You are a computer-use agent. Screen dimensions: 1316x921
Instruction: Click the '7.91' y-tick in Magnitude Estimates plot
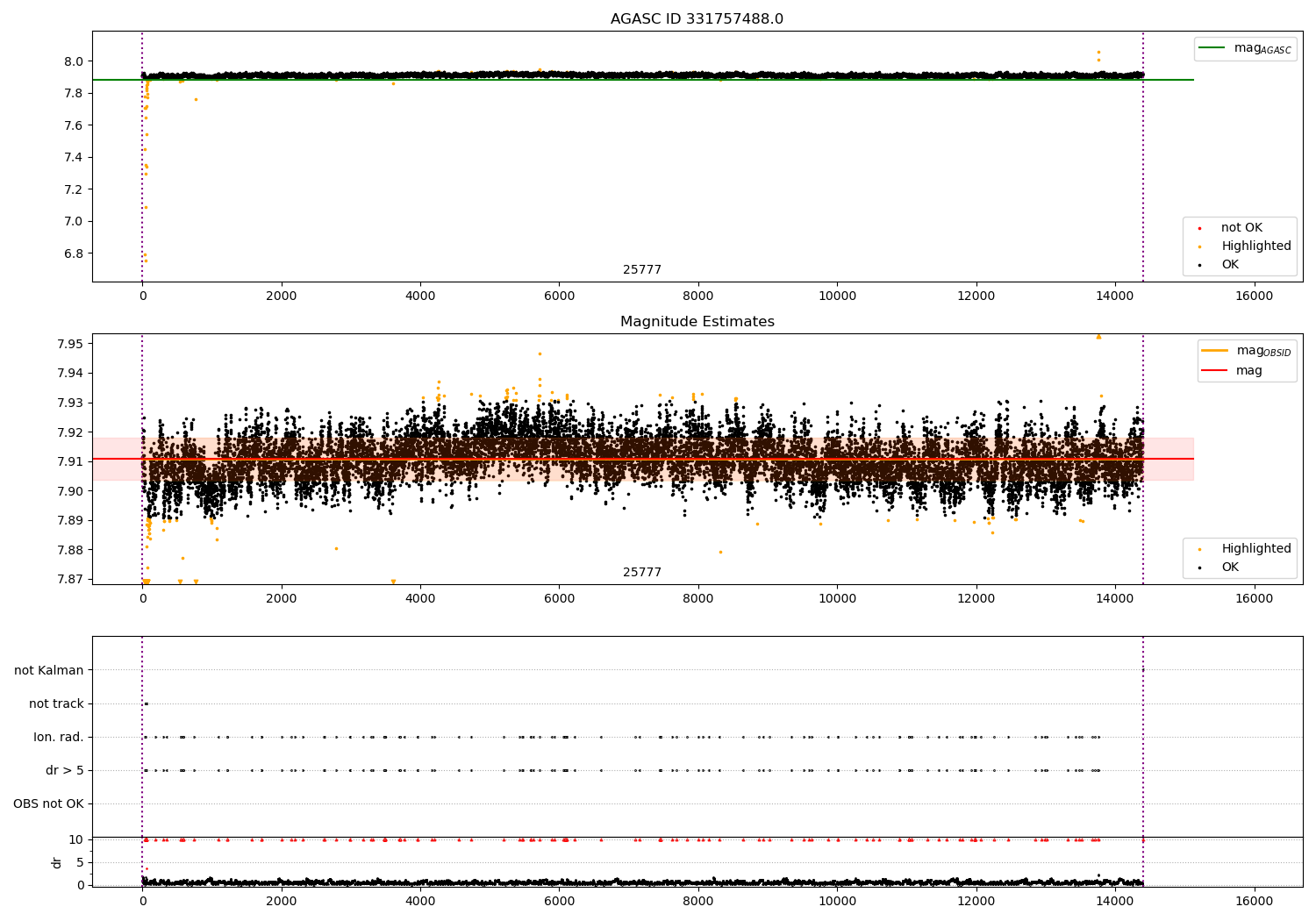click(x=70, y=462)
